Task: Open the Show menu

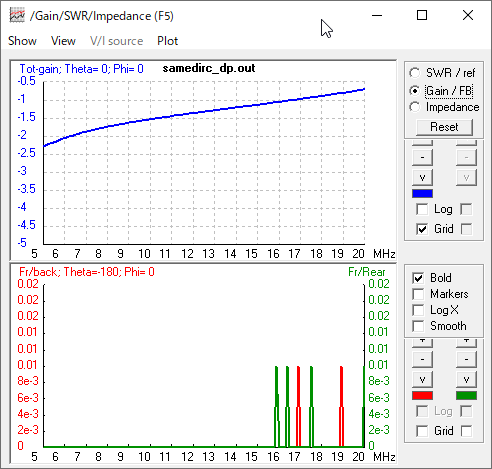Action: tap(22, 41)
